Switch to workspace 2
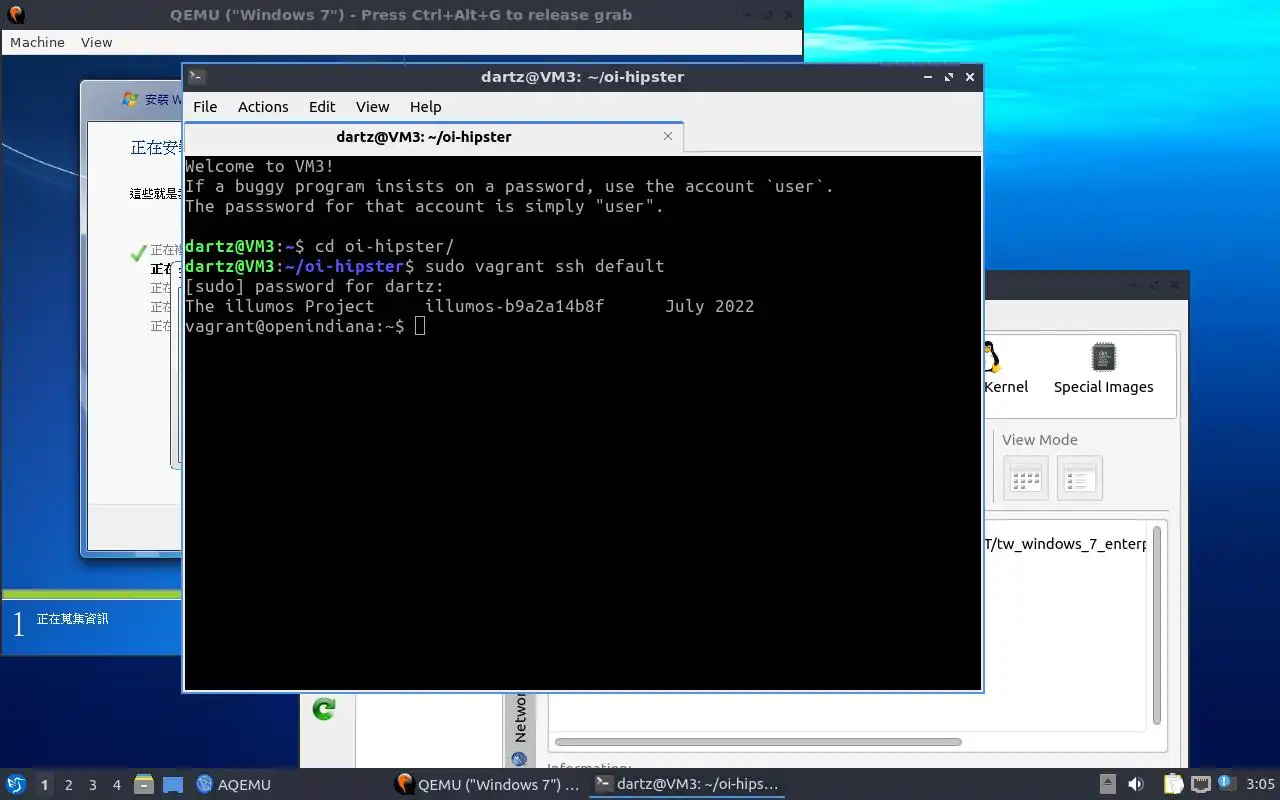This screenshot has height=800, width=1280. point(69,784)
